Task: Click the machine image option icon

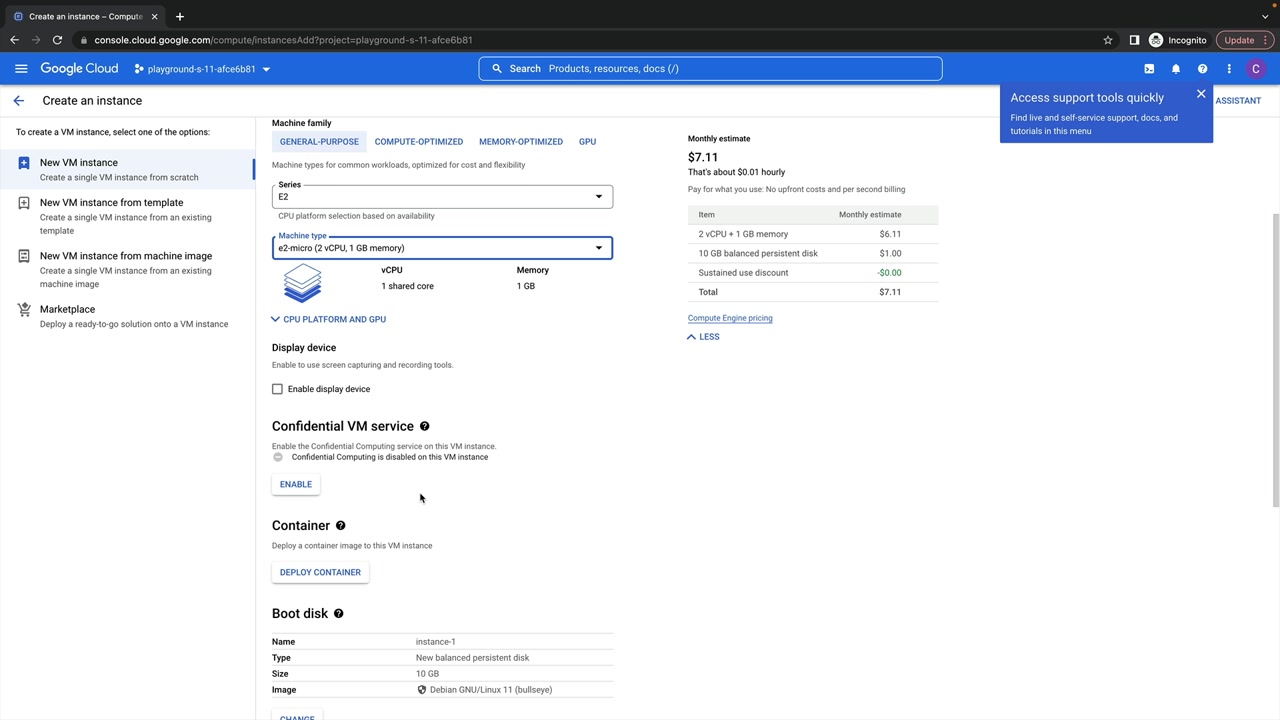Action: pyautogui.click(x=24, y=256)
